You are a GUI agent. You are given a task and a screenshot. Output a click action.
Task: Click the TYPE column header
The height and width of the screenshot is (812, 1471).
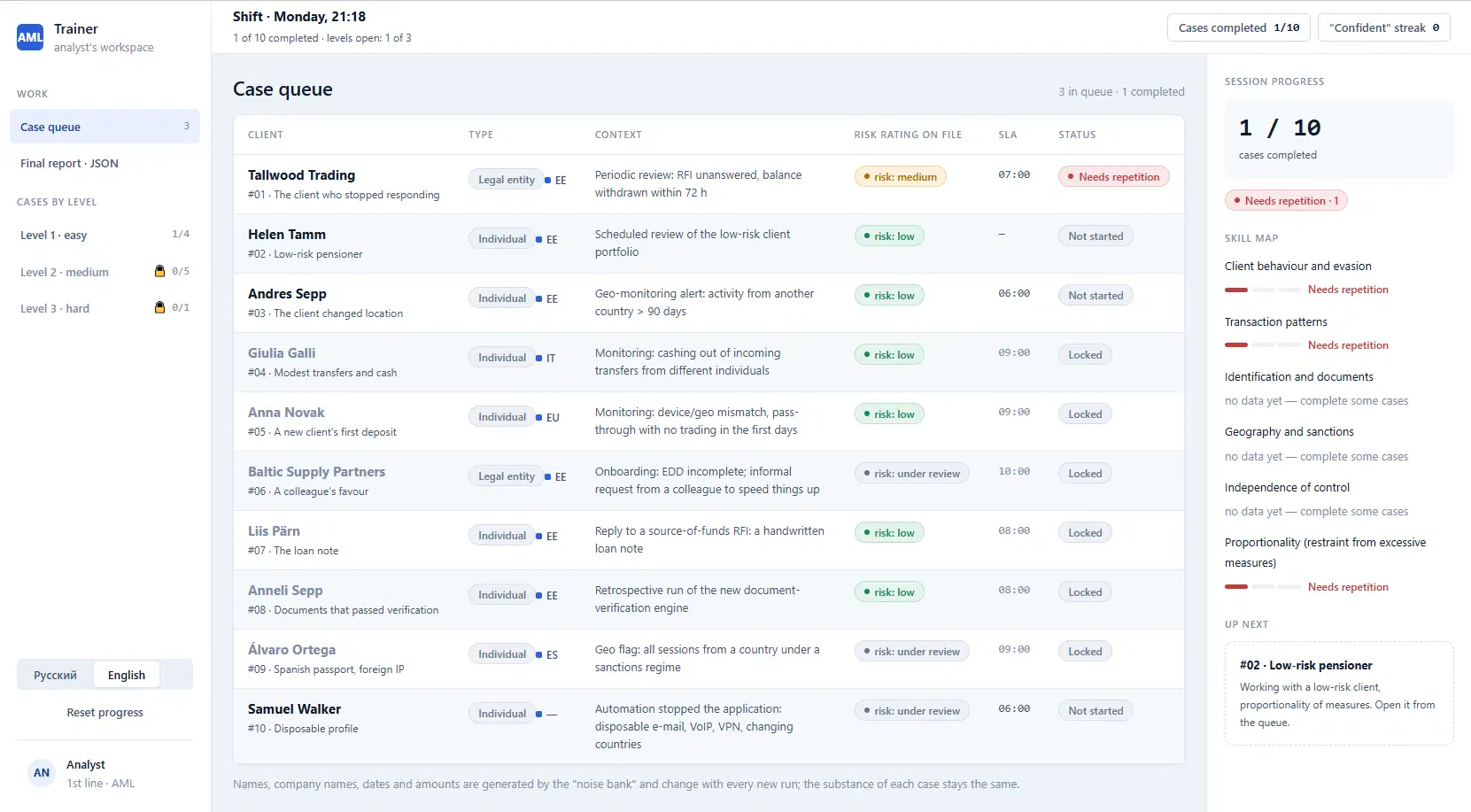[x=481, y=135]
